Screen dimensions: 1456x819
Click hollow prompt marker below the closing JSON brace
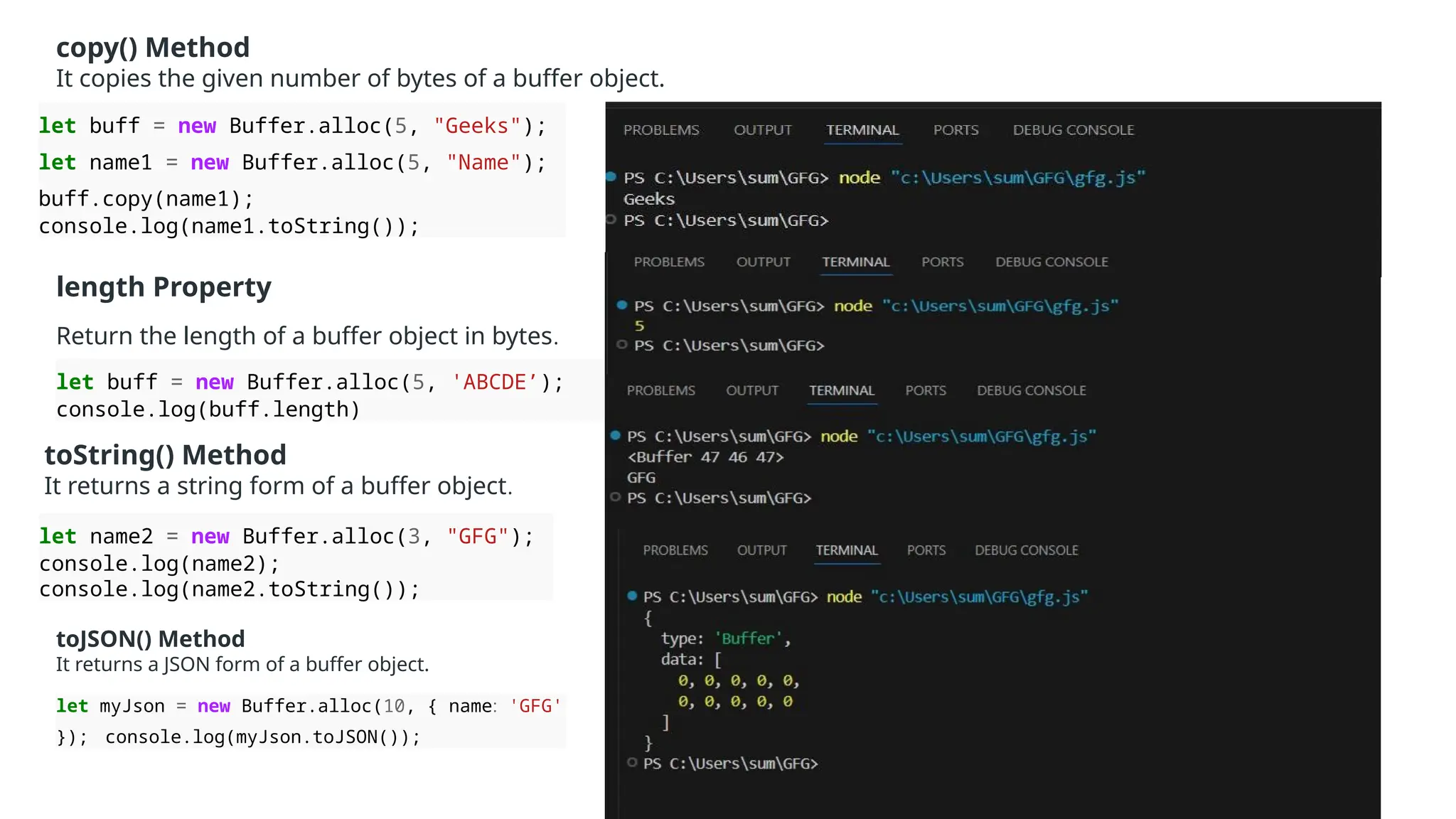(632, 762)
